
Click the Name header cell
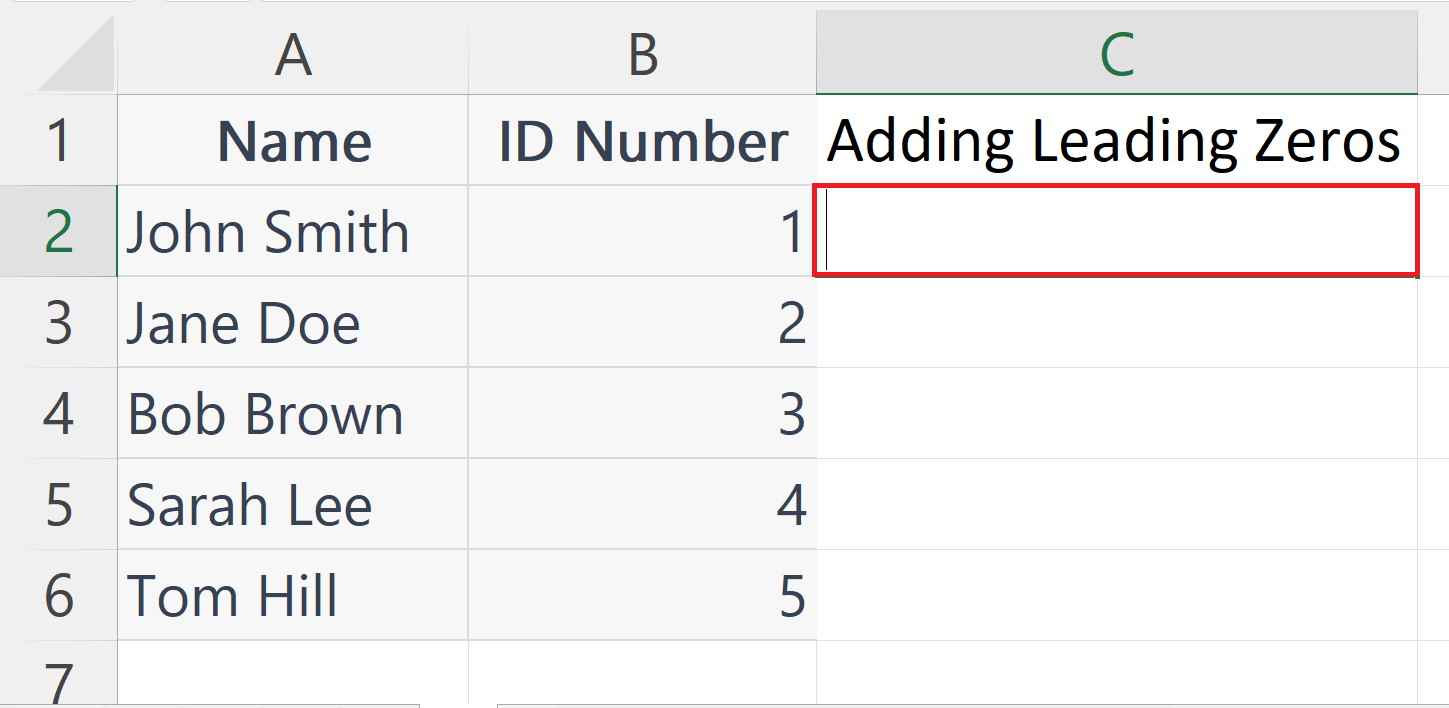point(292,140)
